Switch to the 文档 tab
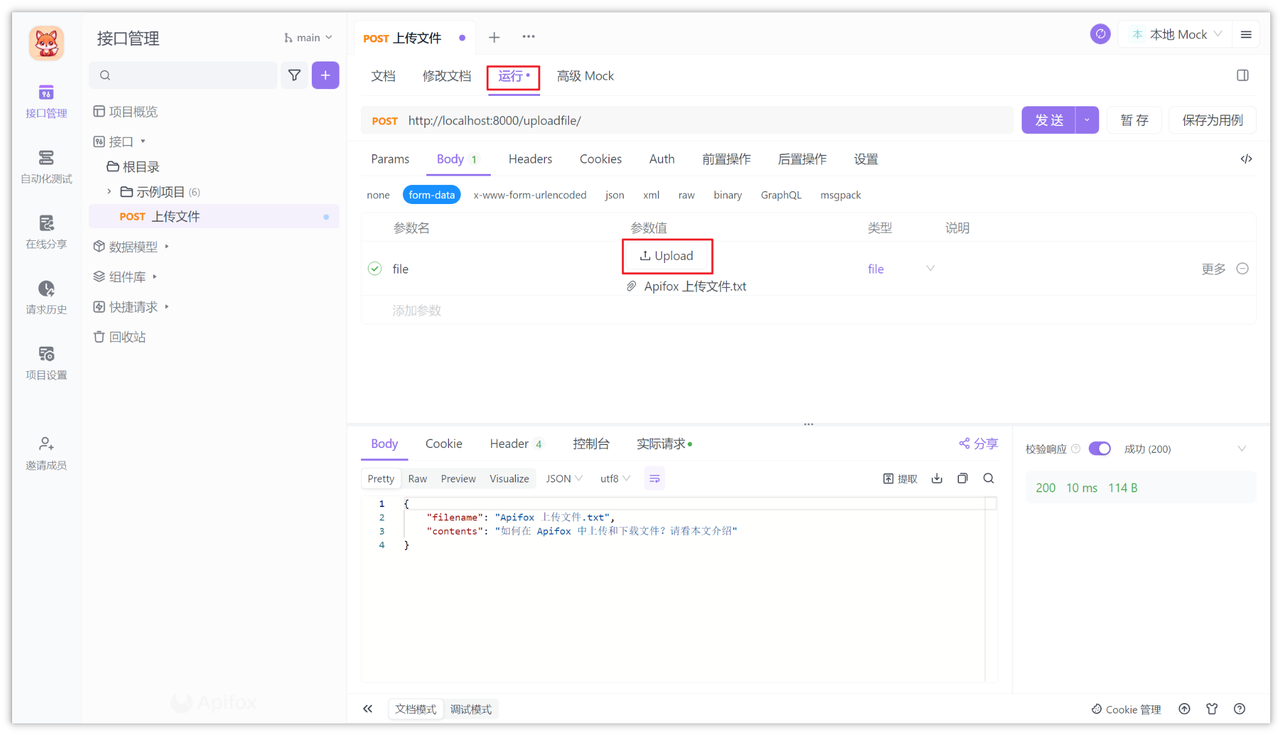The width and height of the screenshot is (1280, 735). [383, 76]
